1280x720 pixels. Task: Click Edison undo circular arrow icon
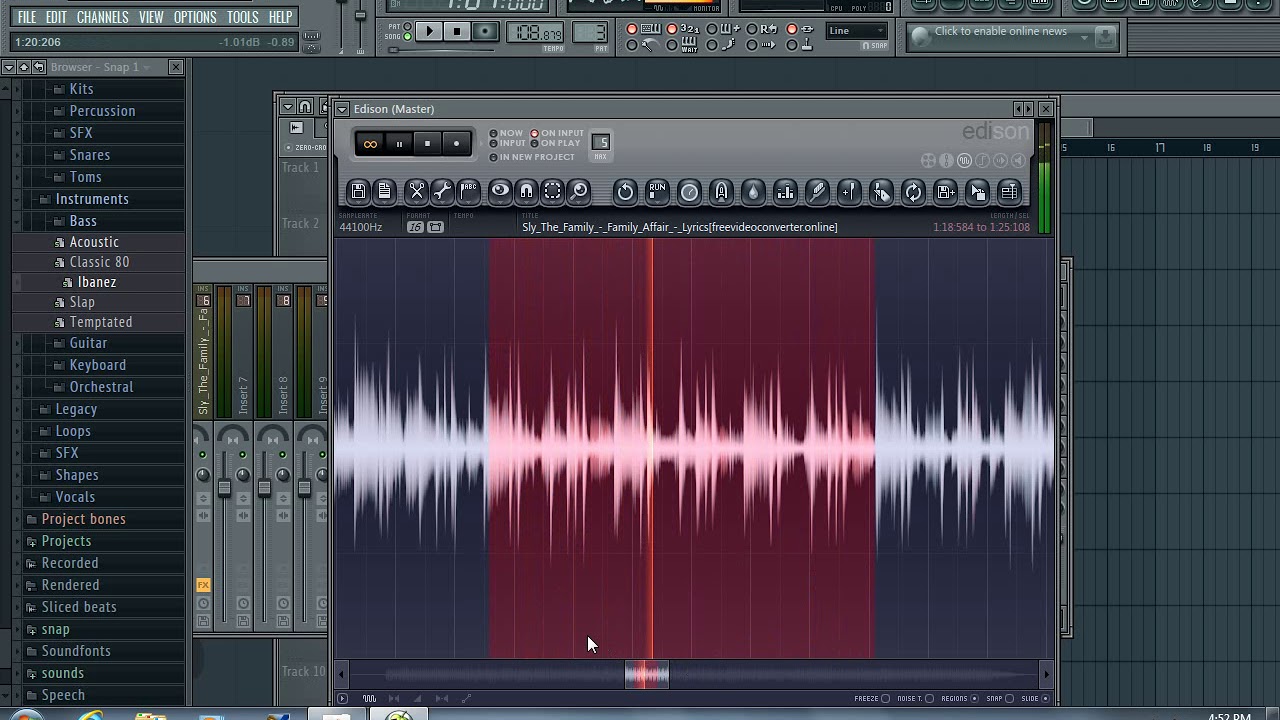[x=625, y=191]
